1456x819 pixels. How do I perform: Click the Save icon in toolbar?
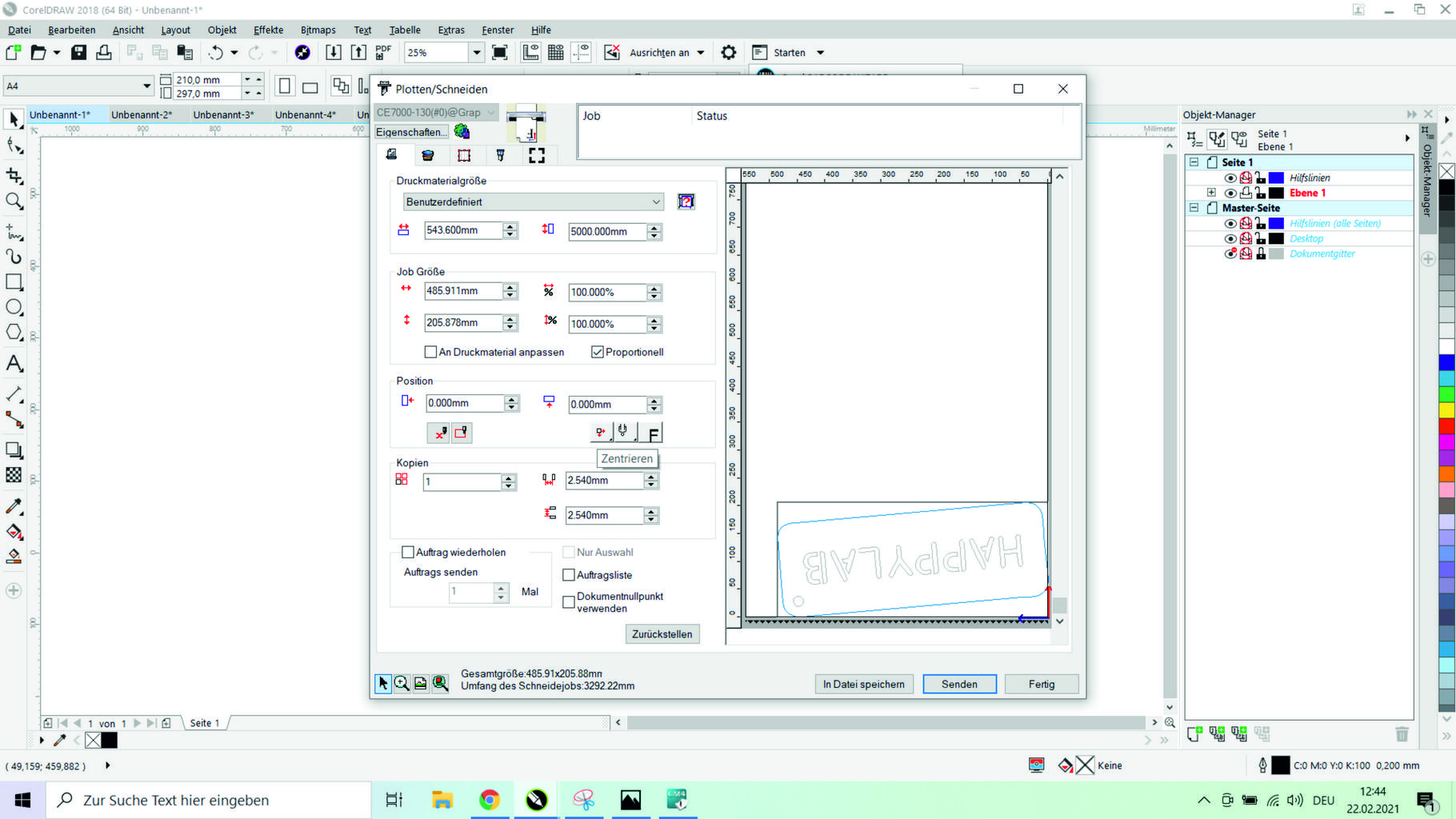78,53
